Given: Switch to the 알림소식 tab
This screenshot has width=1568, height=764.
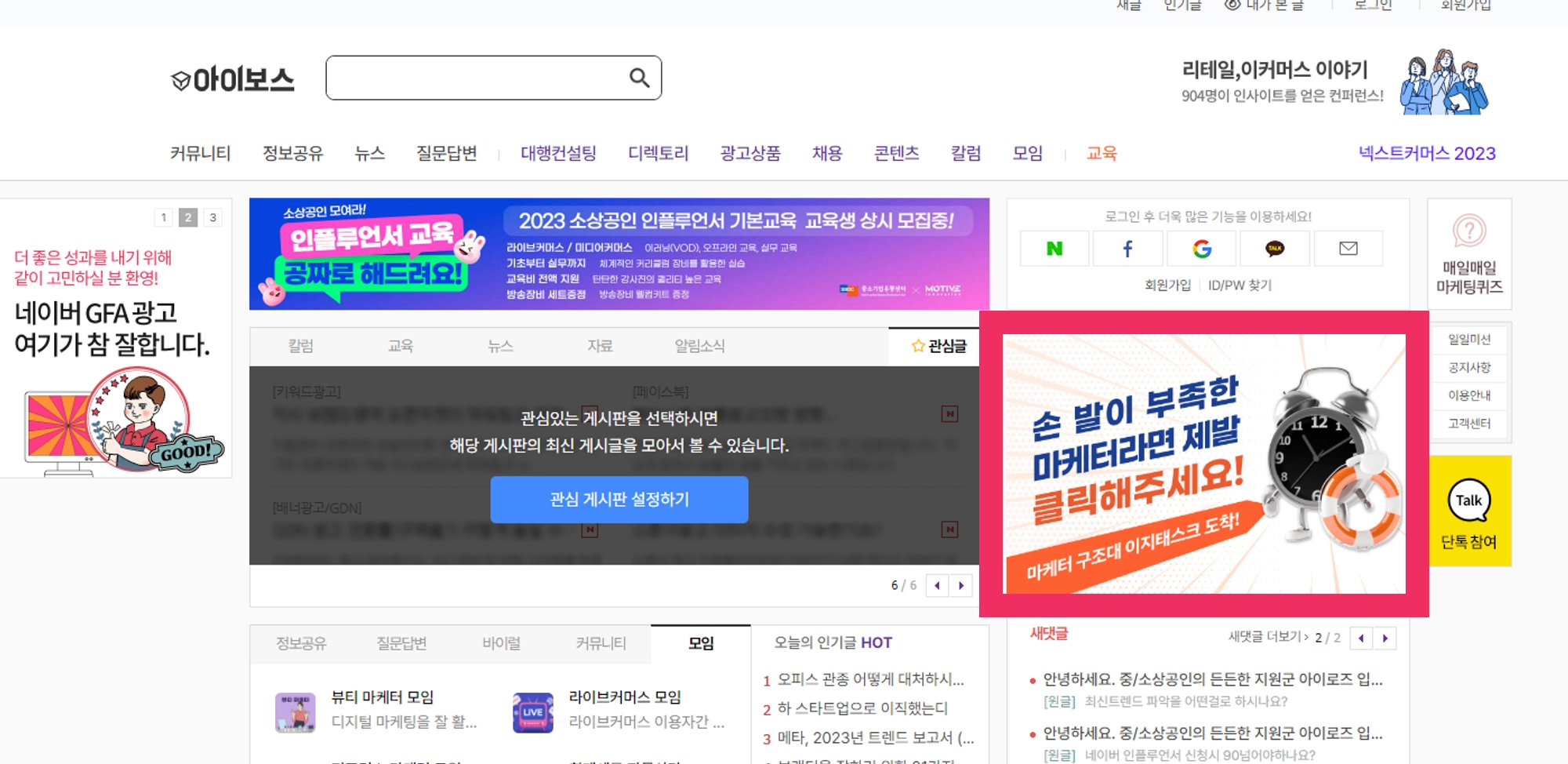Looking at the screenshot, I should (700, 346).
